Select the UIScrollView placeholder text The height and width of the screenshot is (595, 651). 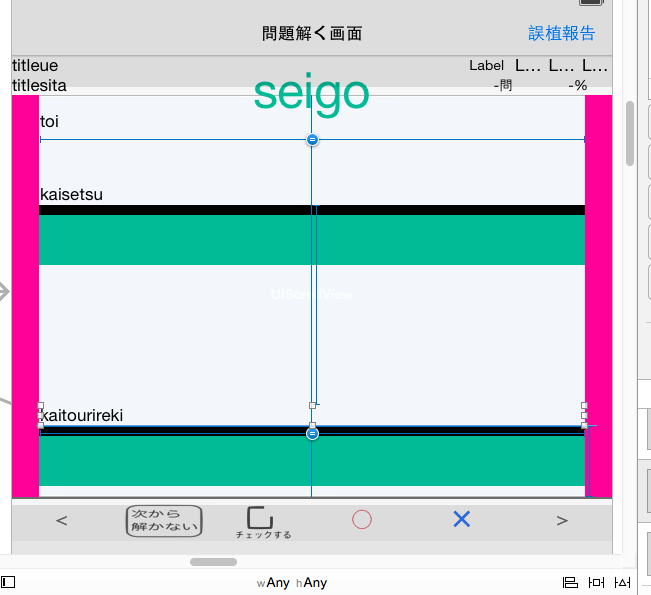(312, 294)
